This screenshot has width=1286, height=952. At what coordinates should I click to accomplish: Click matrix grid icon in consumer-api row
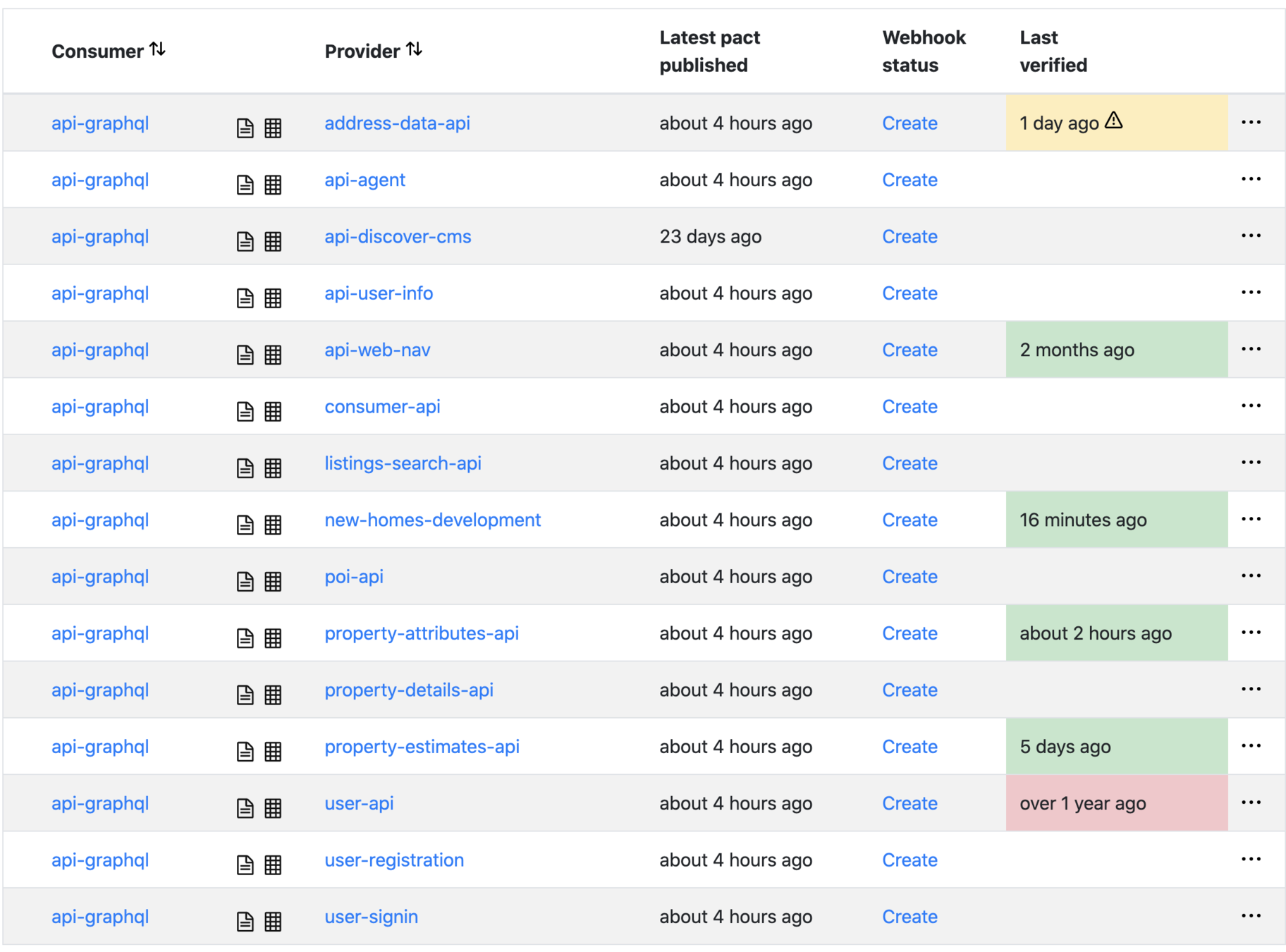coord(273,411)
